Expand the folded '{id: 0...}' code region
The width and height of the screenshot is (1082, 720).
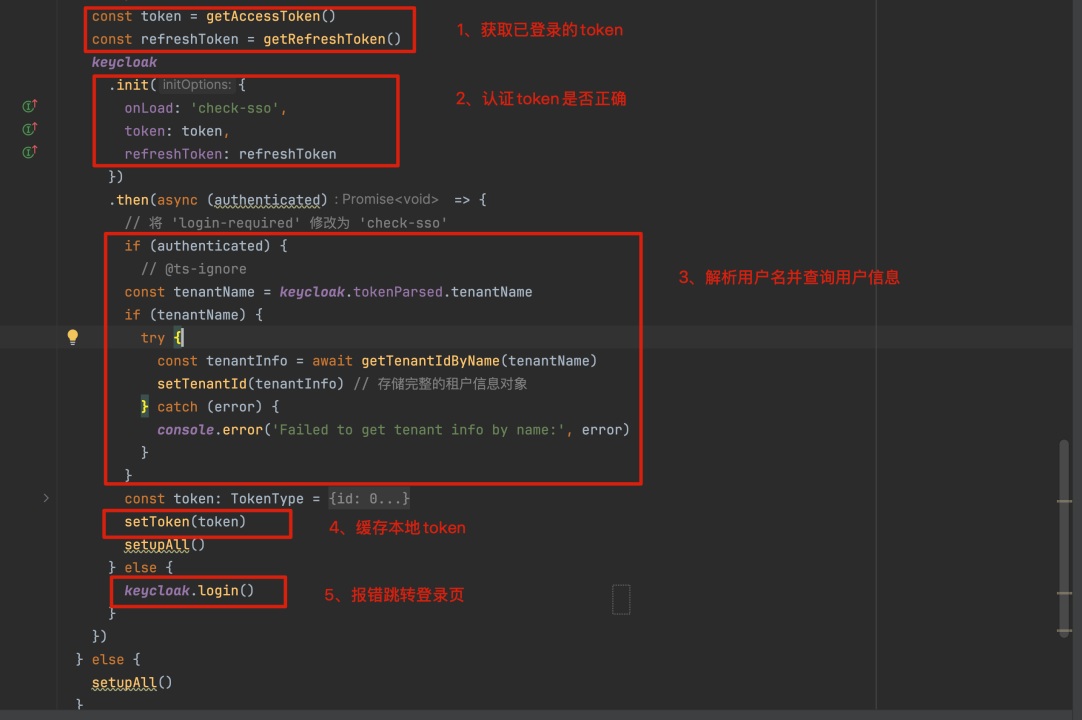pos(368,498)
